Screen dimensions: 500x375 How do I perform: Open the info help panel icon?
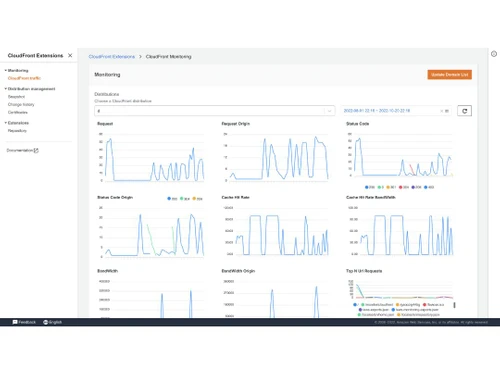pyautogui.click(x=494, y=54)
